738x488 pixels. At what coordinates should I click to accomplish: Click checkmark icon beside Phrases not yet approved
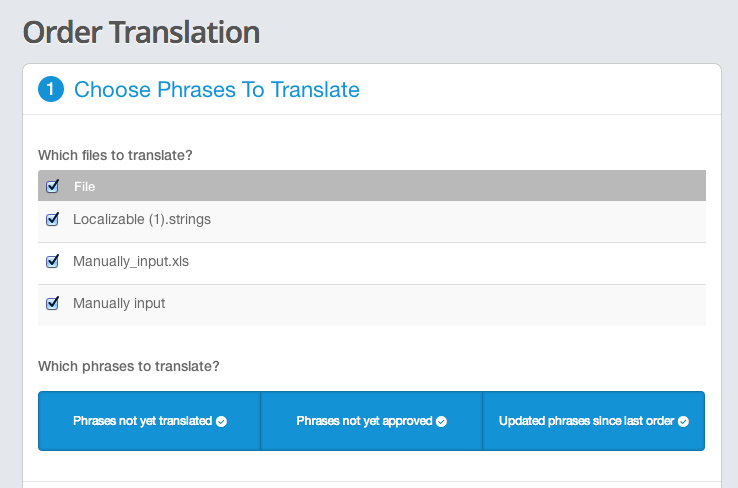point(441,422)
